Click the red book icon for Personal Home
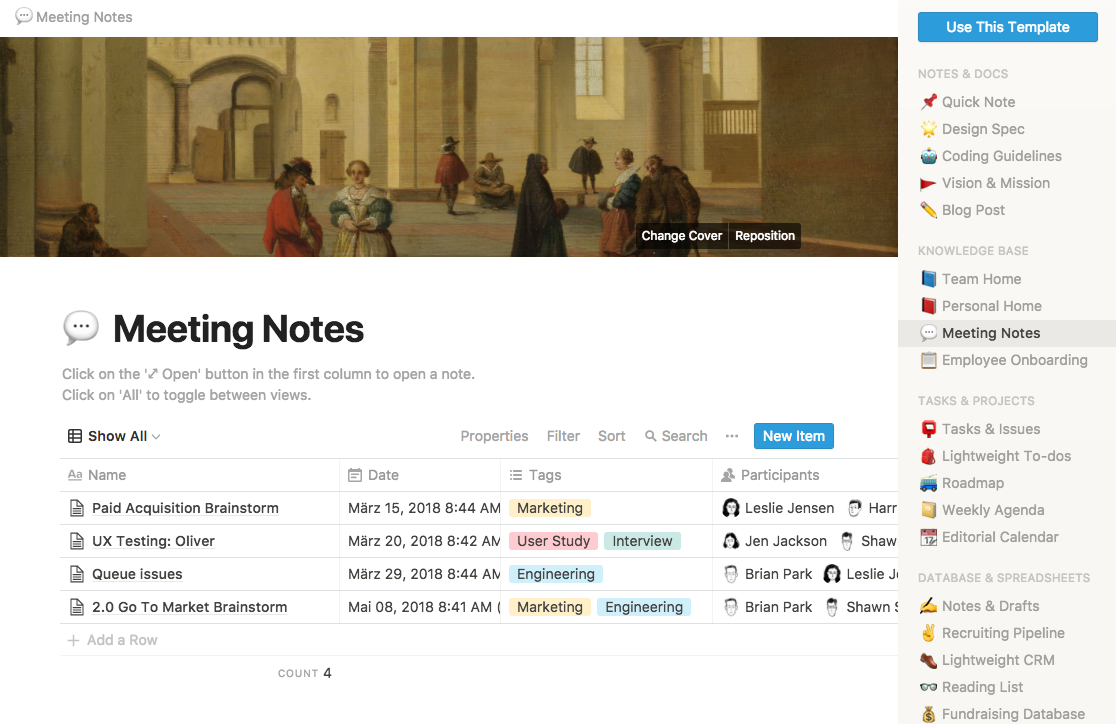Image resolution: width=1116 pixels, height=724 pixels. click(x=928, y=306)
